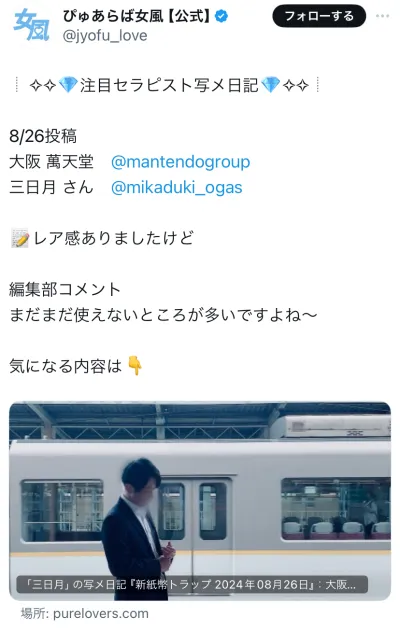Click the pointing-down hand emoji
This screenshot has width=400, height=632.
(135, 366)
